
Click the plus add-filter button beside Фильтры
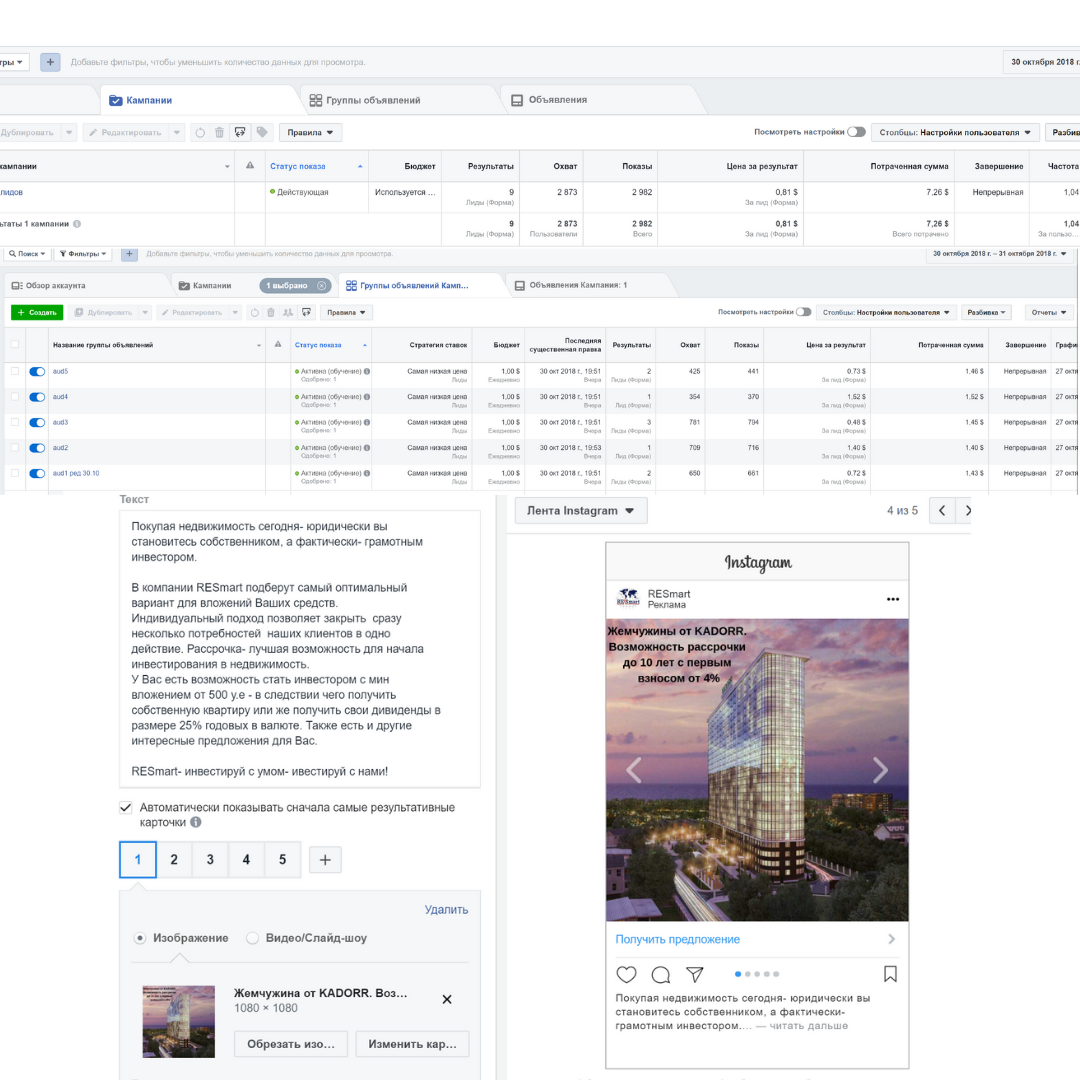coord(129,254)
